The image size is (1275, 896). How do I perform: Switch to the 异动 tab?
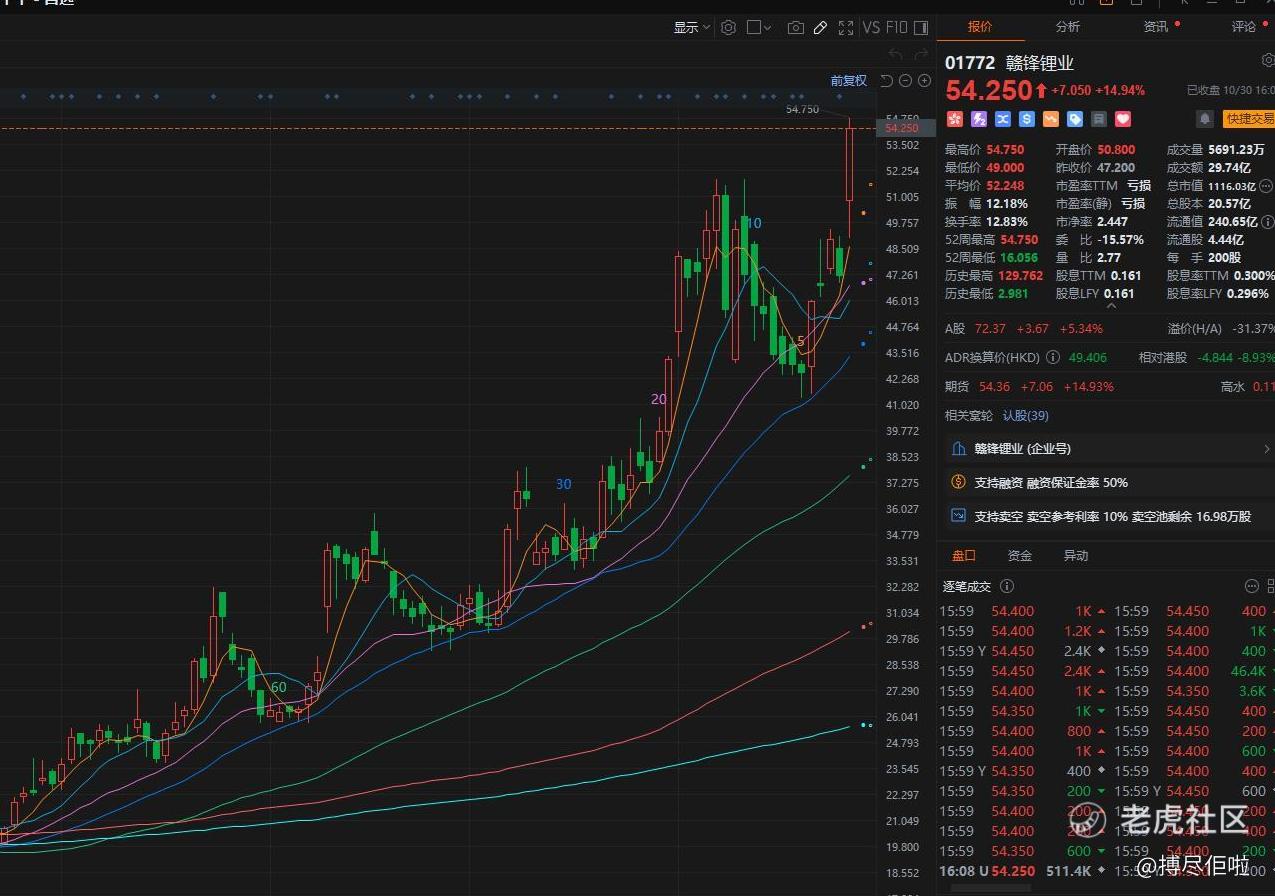(x=1075, y=555)
